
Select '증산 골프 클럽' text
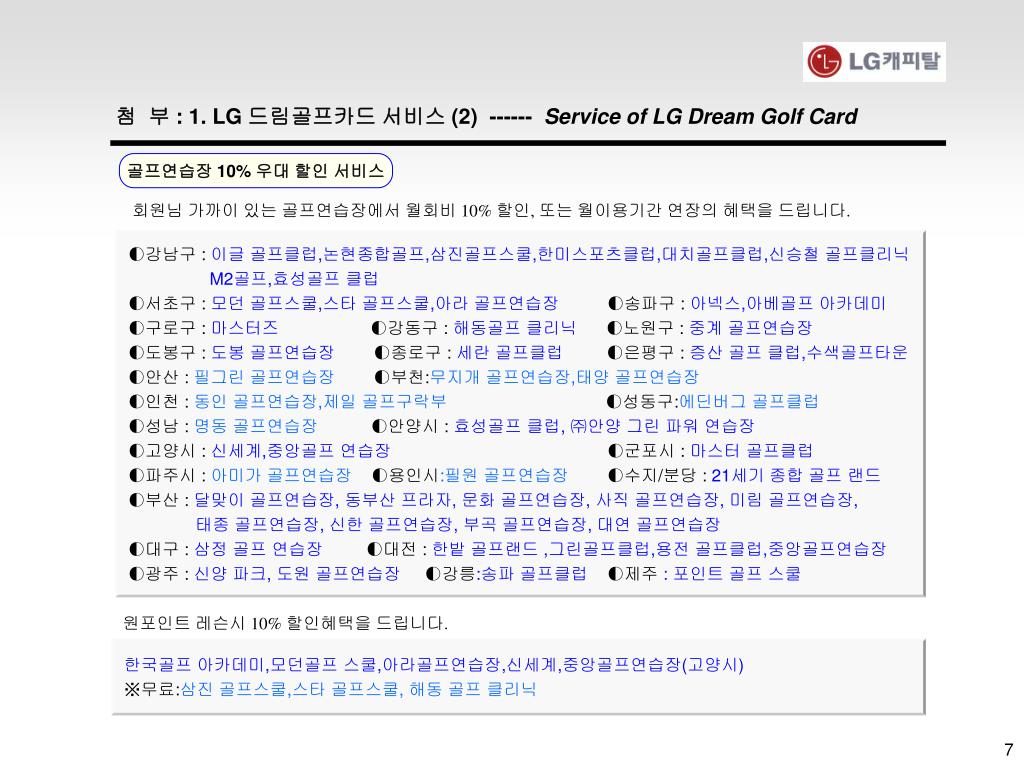(x=745, y=353)
